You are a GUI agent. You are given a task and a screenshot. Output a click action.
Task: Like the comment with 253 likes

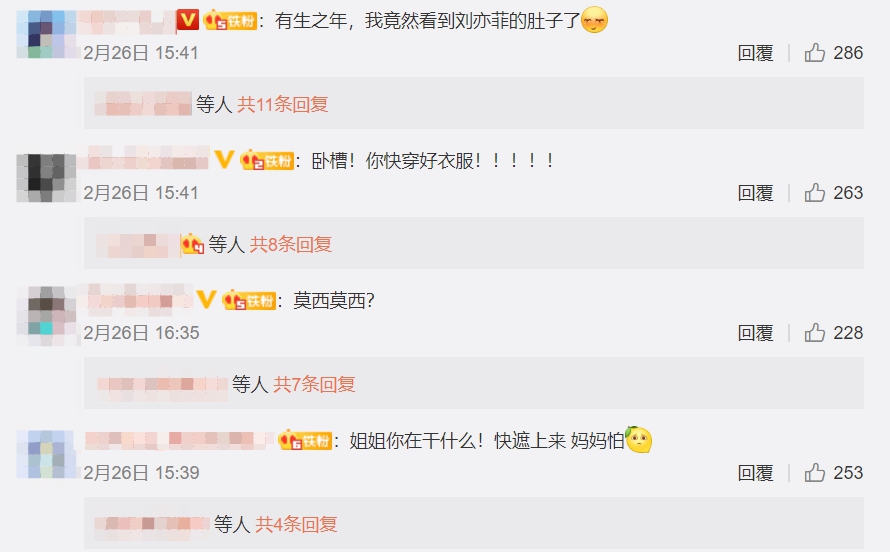[815, 473]
